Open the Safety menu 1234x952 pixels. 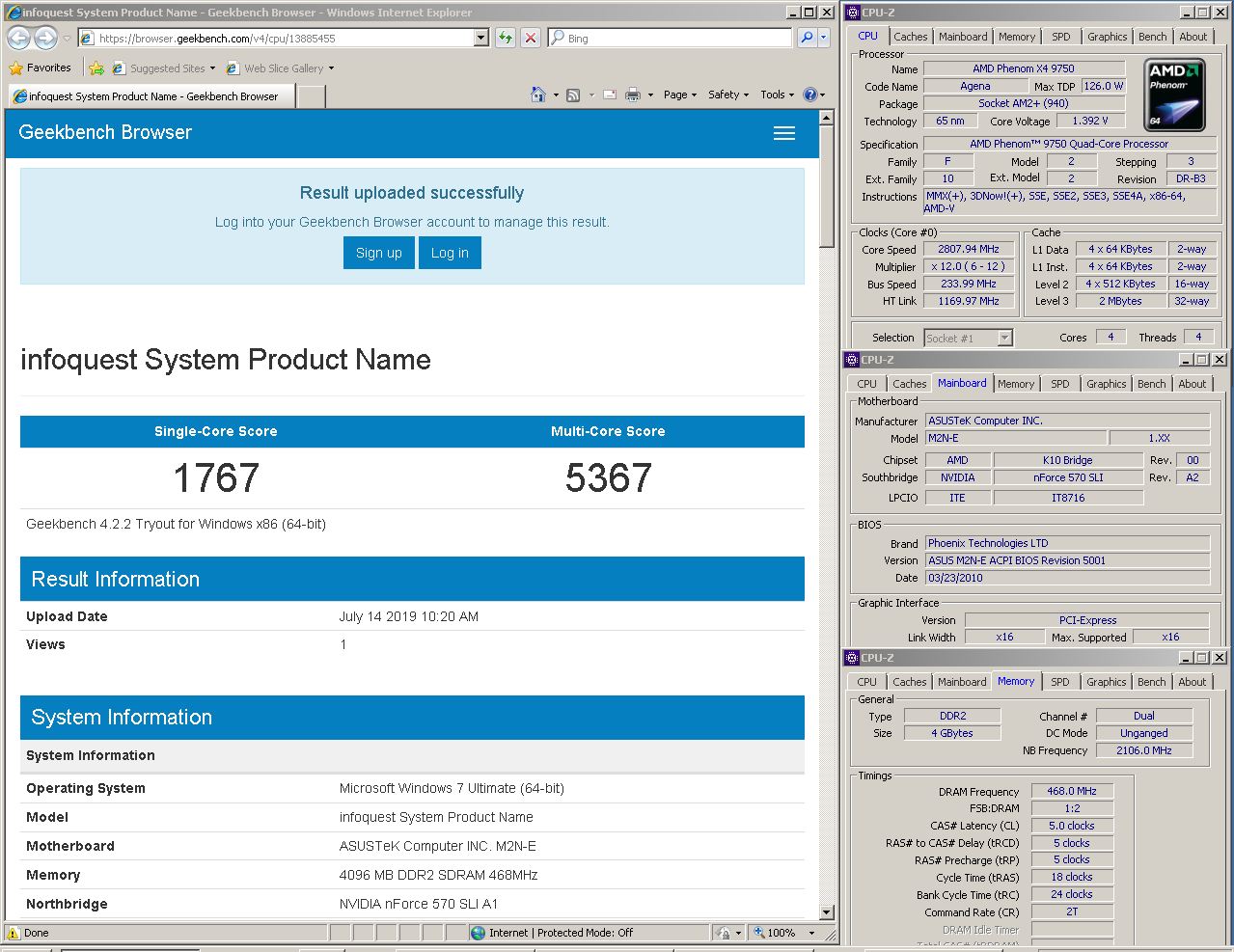pyautogui.click(x=728, y=95)
